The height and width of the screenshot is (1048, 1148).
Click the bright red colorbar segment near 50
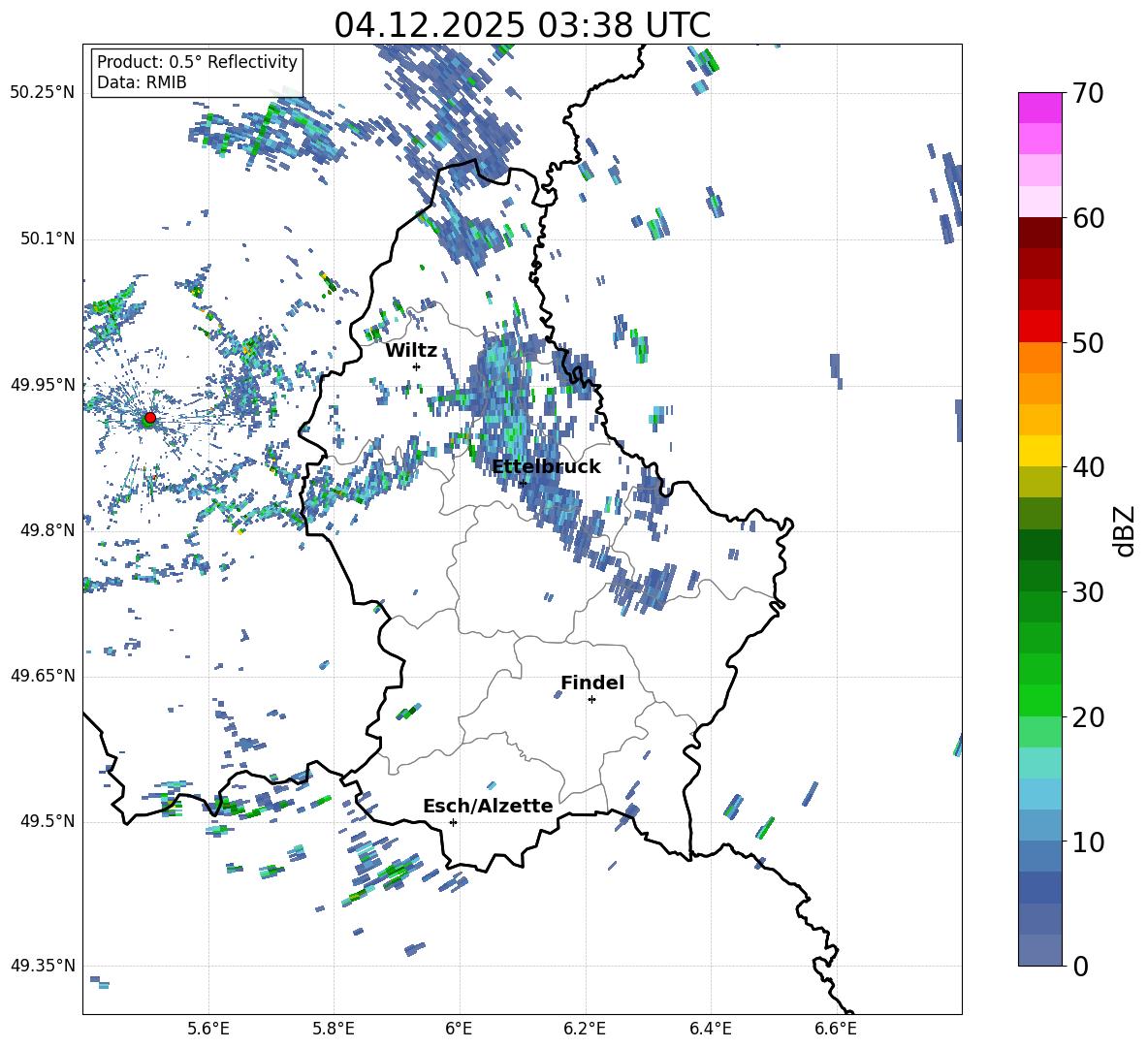pos(1039,327)
